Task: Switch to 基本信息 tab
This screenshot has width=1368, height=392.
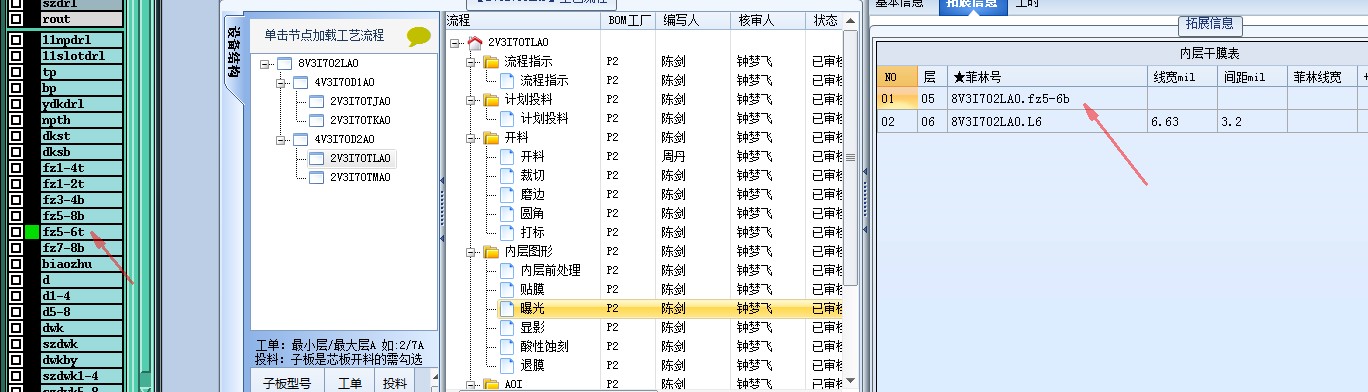Action: (899, 4)
